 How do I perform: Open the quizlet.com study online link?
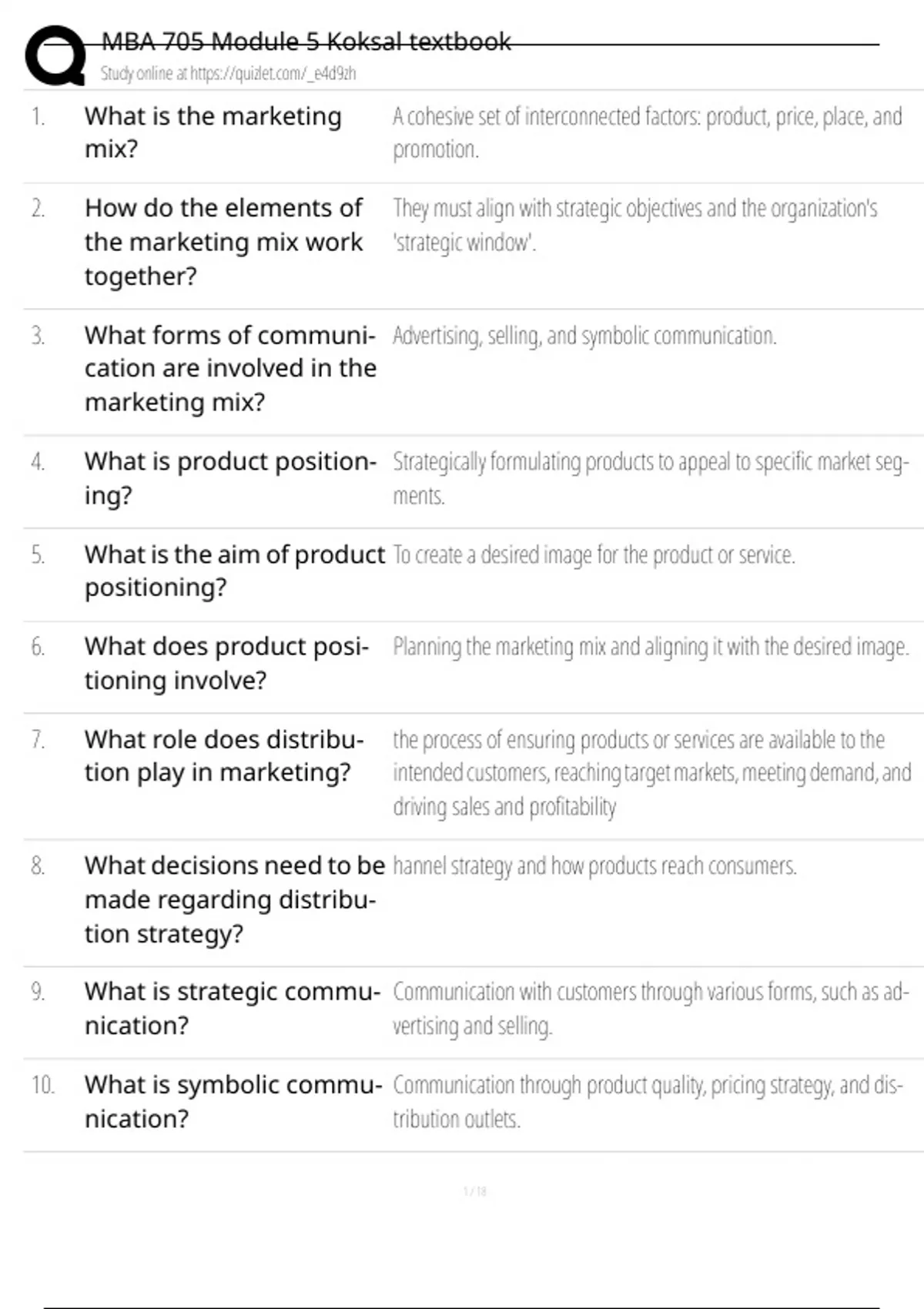click(228, 74)
